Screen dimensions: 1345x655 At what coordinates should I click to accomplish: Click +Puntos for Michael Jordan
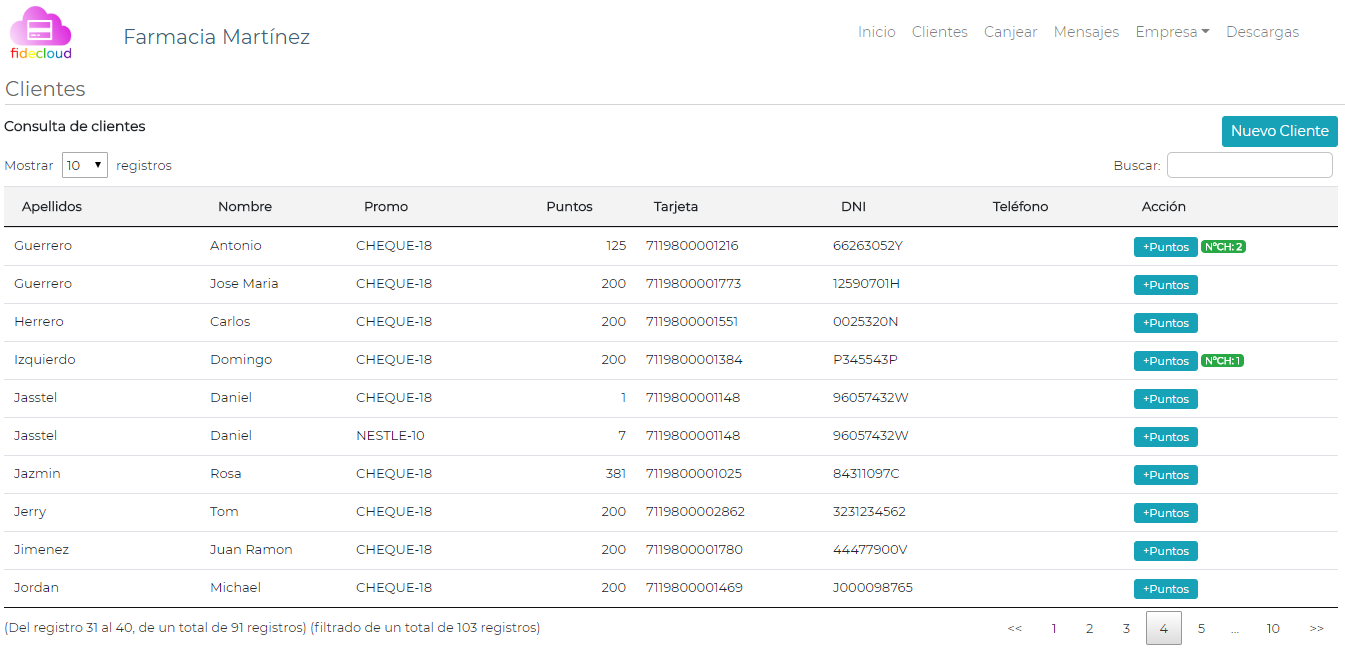[x=1165, y=589]
